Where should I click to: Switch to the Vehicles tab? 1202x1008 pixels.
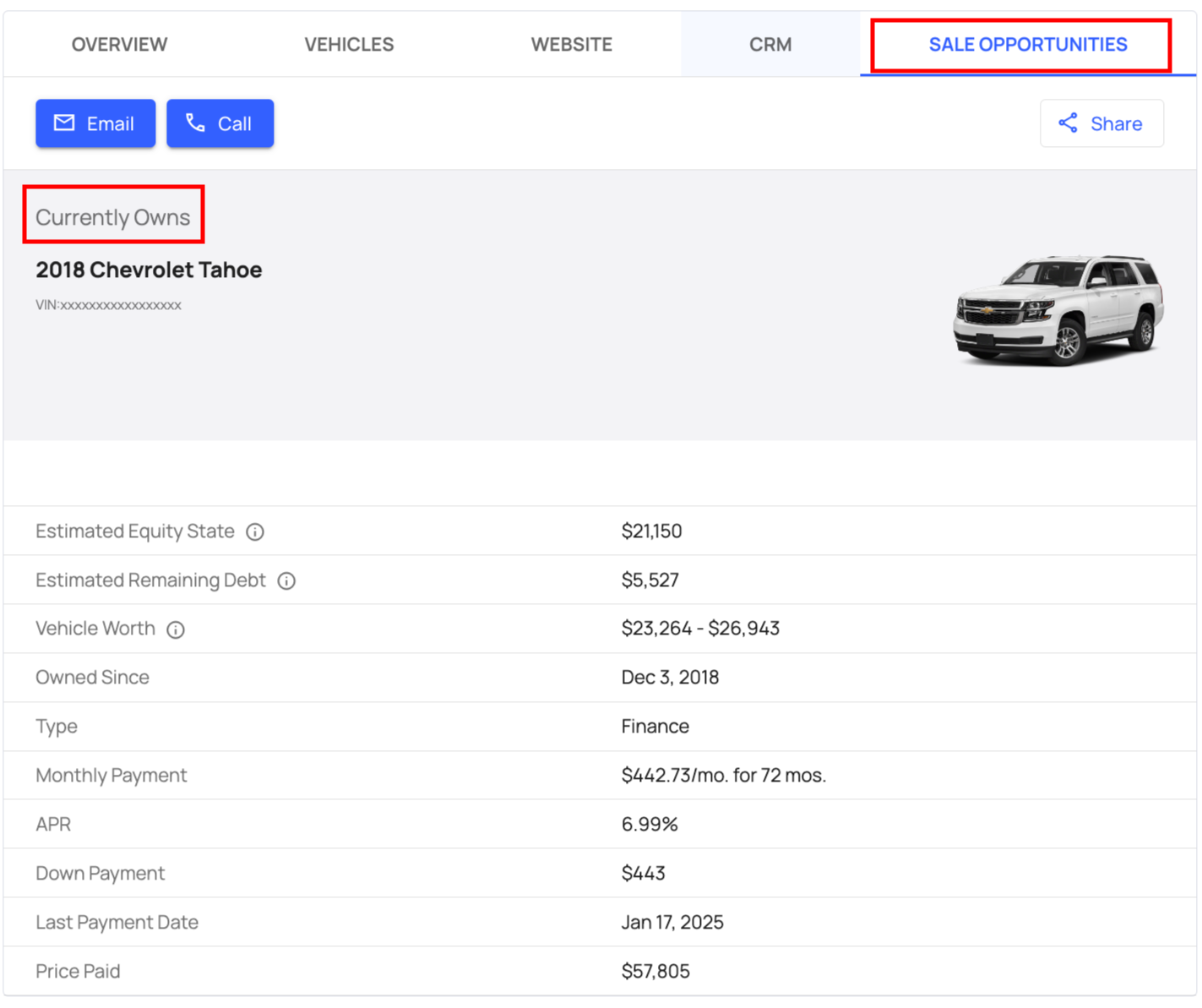pos(349,45)
